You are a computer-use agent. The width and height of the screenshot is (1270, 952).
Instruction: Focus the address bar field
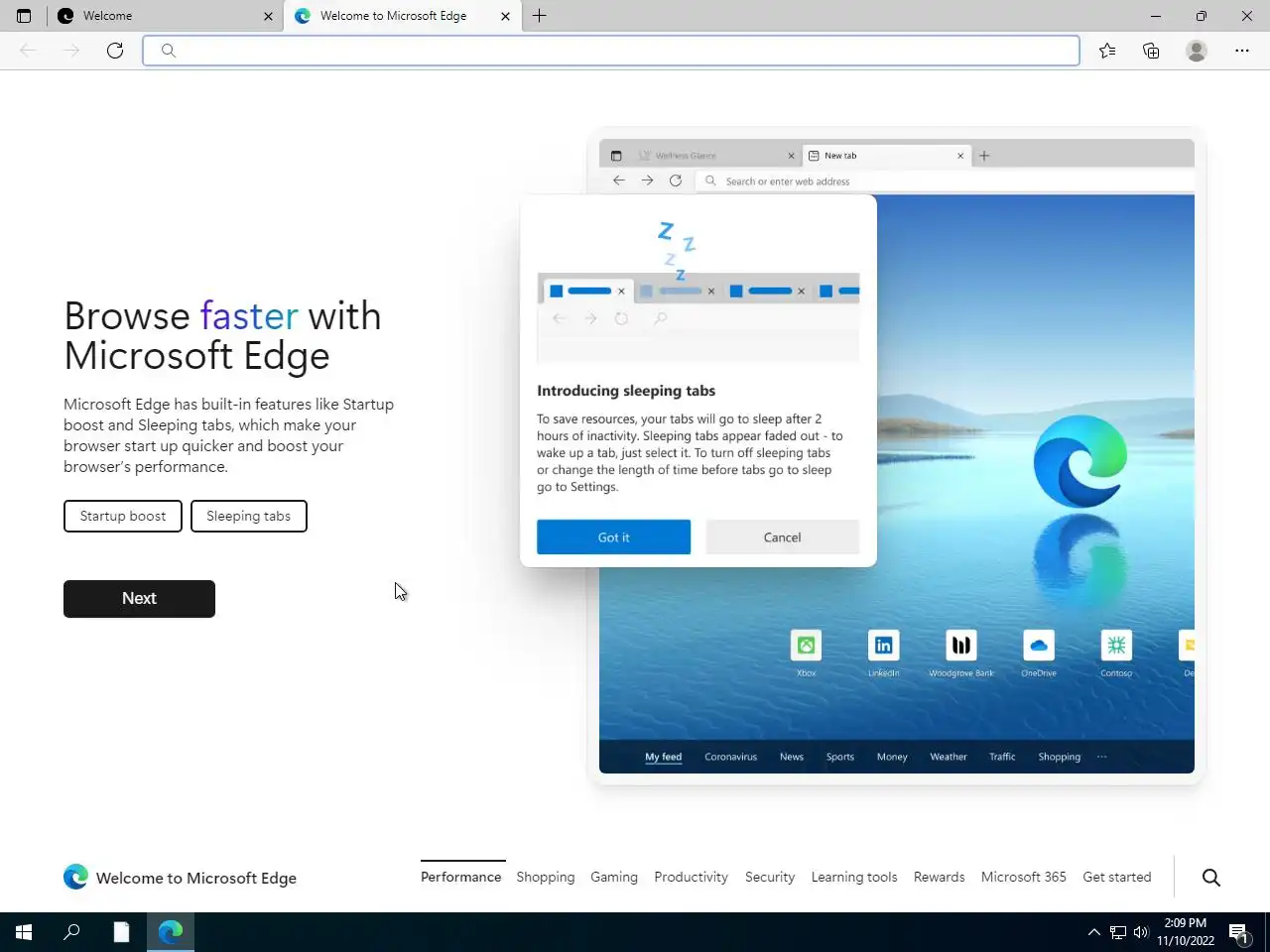pyautogui.click(x=611, y=51)
